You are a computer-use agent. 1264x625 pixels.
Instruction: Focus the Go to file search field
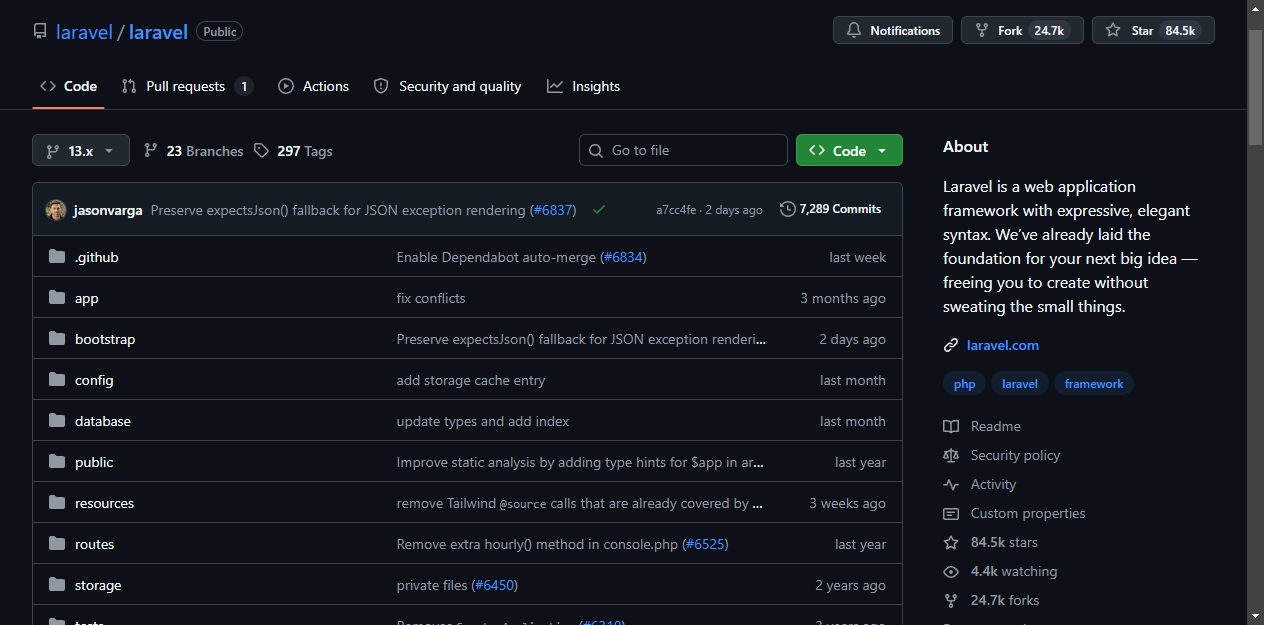click(x=683, y=150)
